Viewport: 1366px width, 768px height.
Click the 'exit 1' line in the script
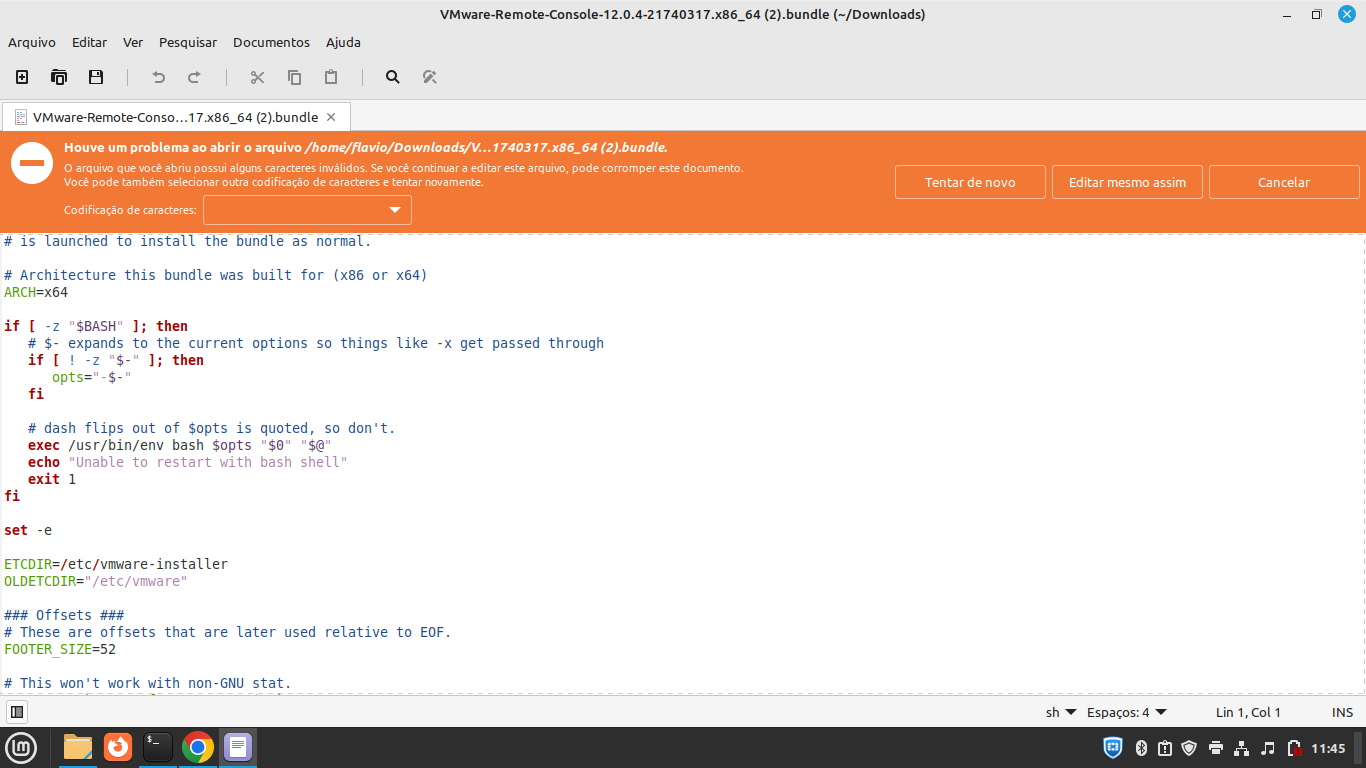coord(52,479)
